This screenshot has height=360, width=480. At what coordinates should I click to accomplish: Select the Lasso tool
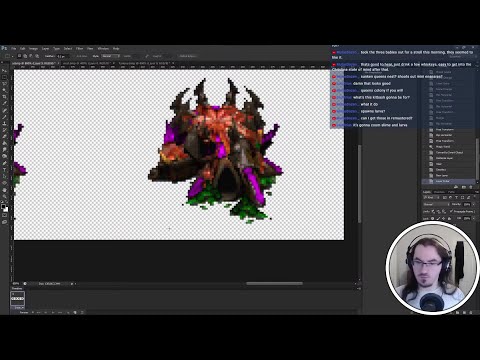pos(5,84)
